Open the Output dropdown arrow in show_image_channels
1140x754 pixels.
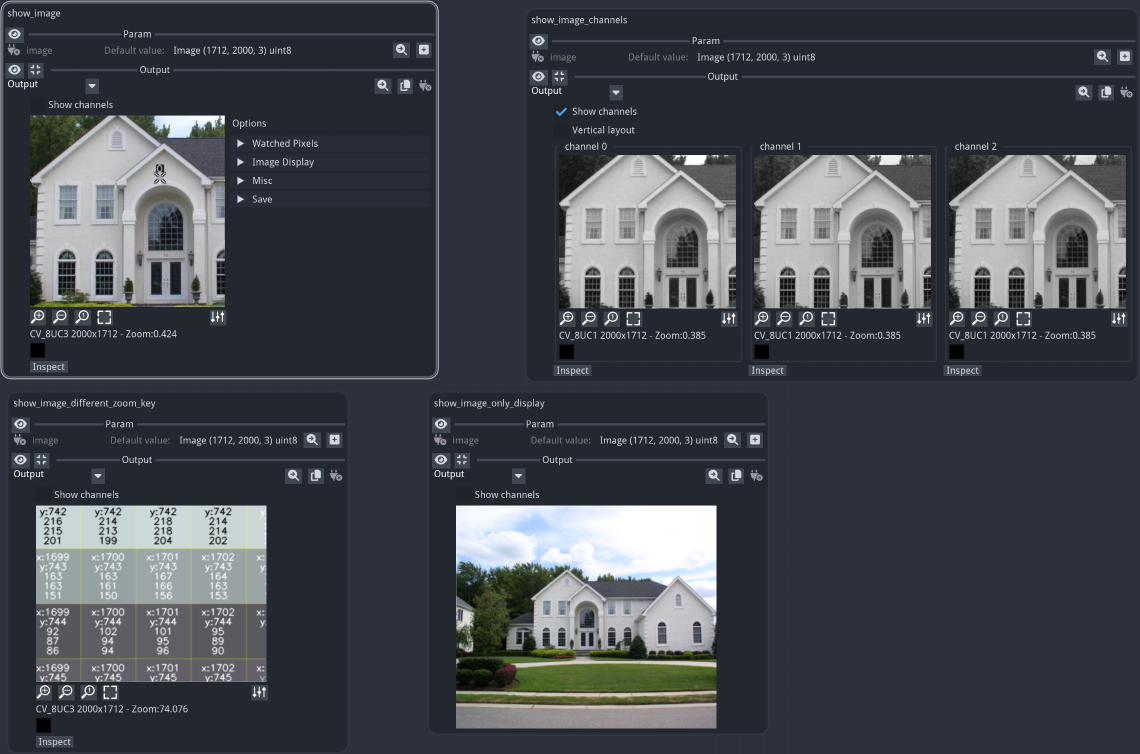pyautogui.click(x=616, y=93)
